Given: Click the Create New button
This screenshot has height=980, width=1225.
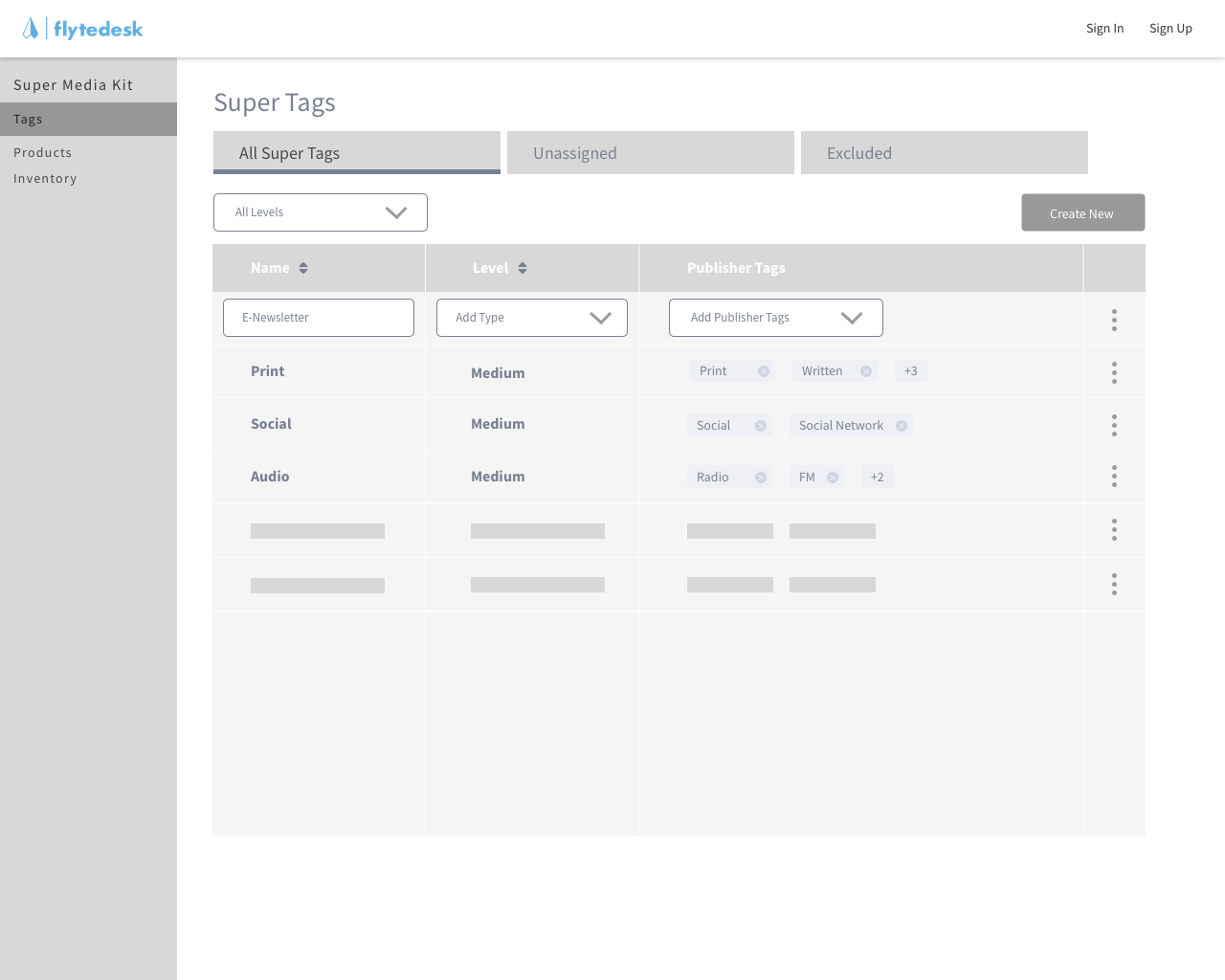Looking at the screenshot, I should tap(1083, 212).
